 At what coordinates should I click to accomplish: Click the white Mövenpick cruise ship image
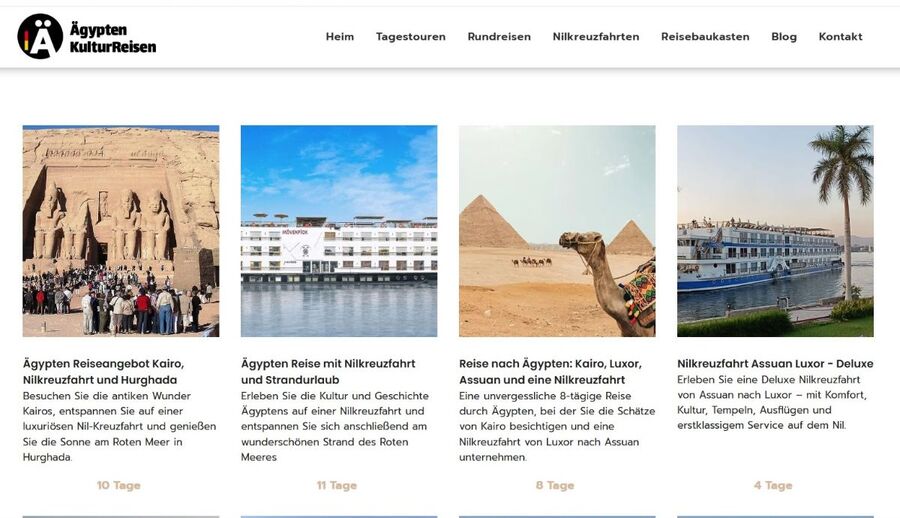coord(339,231)
